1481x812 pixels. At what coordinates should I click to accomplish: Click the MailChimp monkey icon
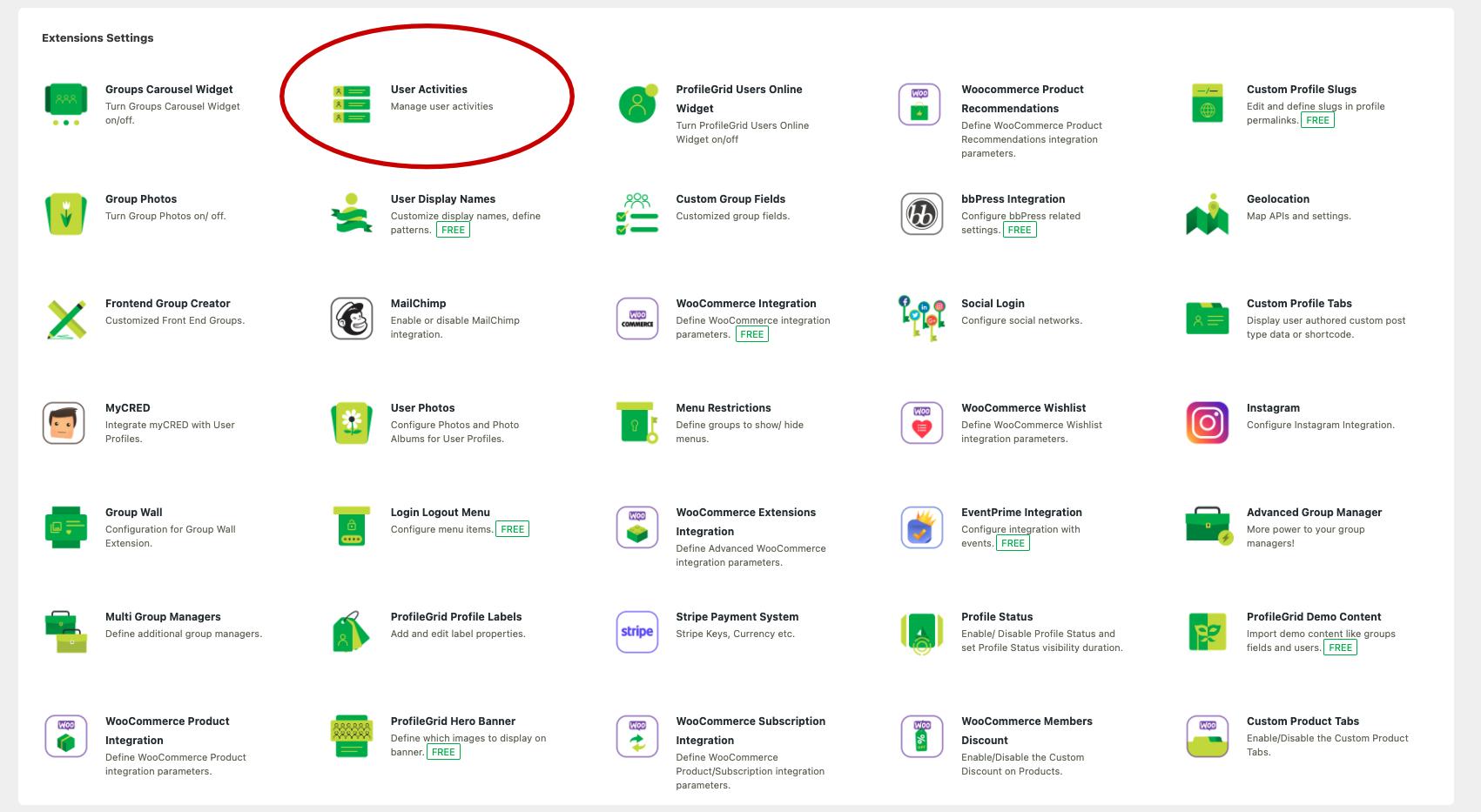pos(352,319)
